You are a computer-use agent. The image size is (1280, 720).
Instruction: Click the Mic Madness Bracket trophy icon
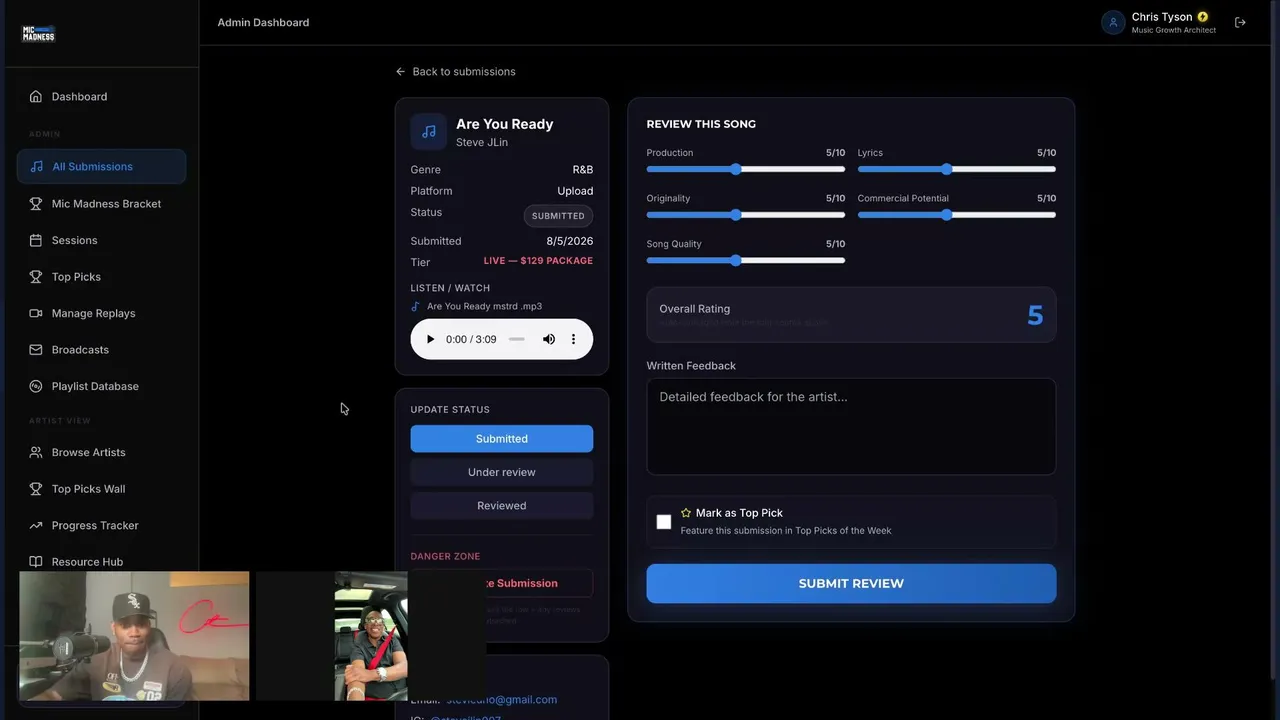pyautogui.click(x=36, y=204)
